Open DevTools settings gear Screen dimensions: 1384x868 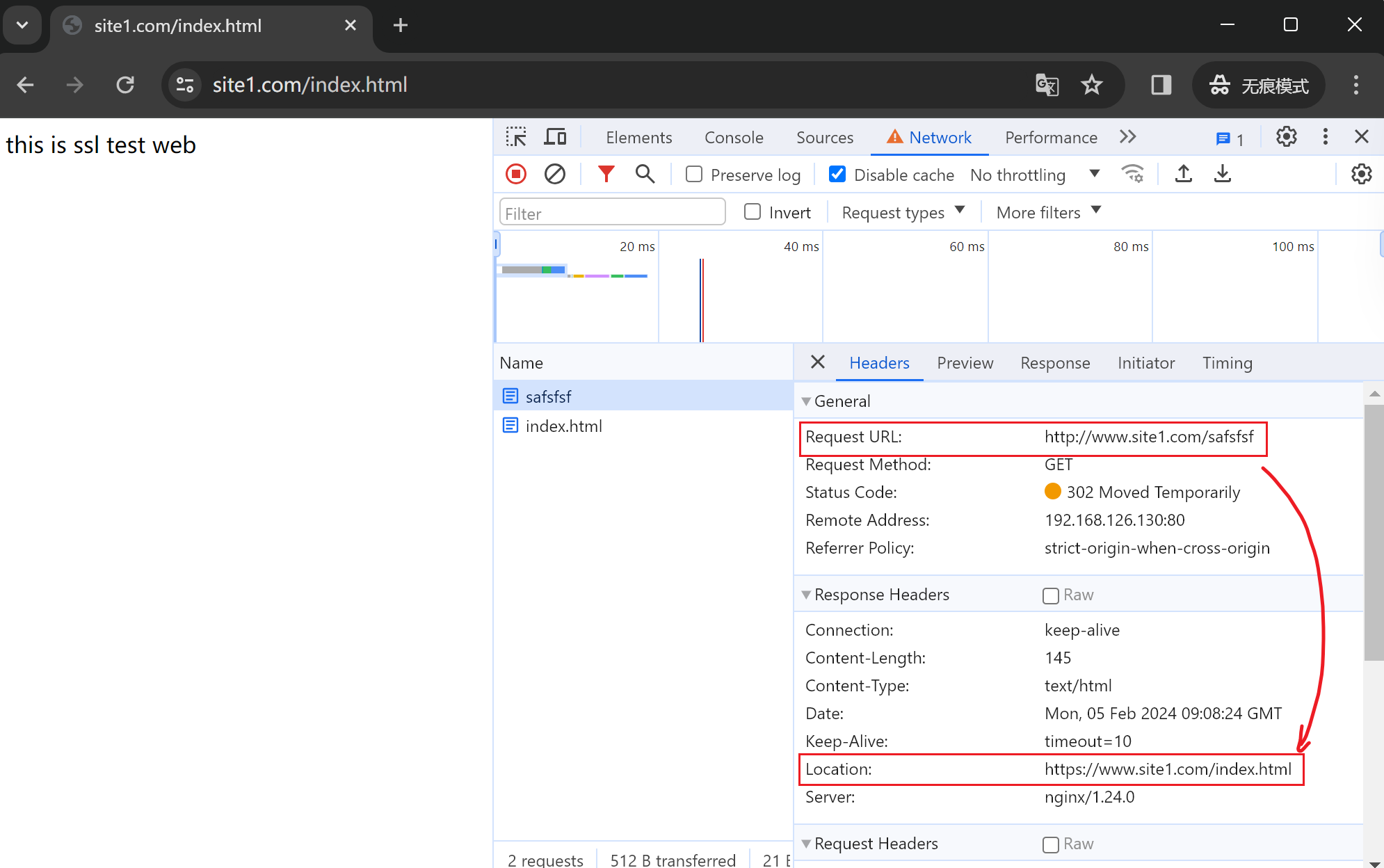point(1286,137)
